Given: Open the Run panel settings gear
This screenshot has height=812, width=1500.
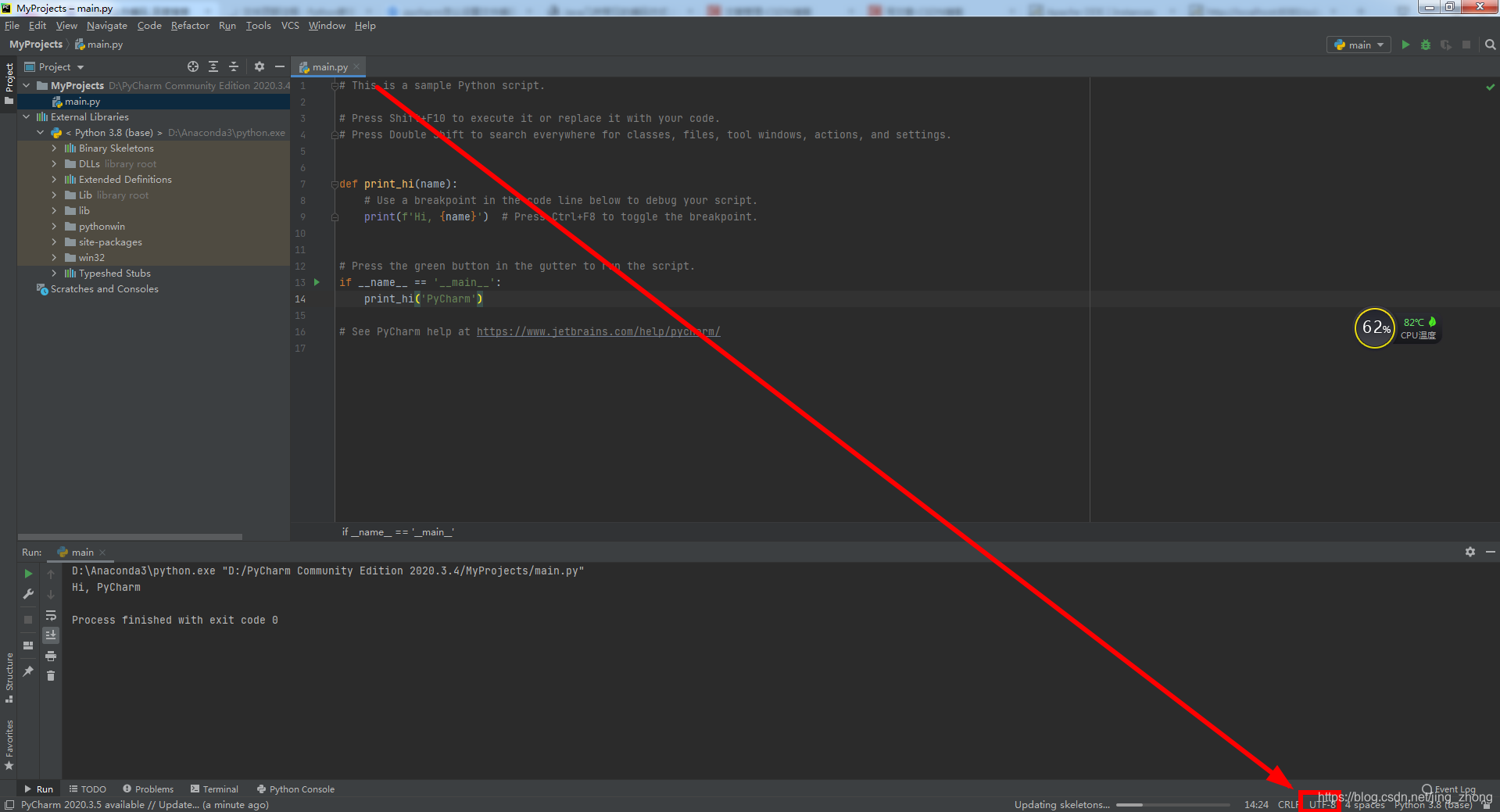Looking at the screenshot, I should (1470, 552).
